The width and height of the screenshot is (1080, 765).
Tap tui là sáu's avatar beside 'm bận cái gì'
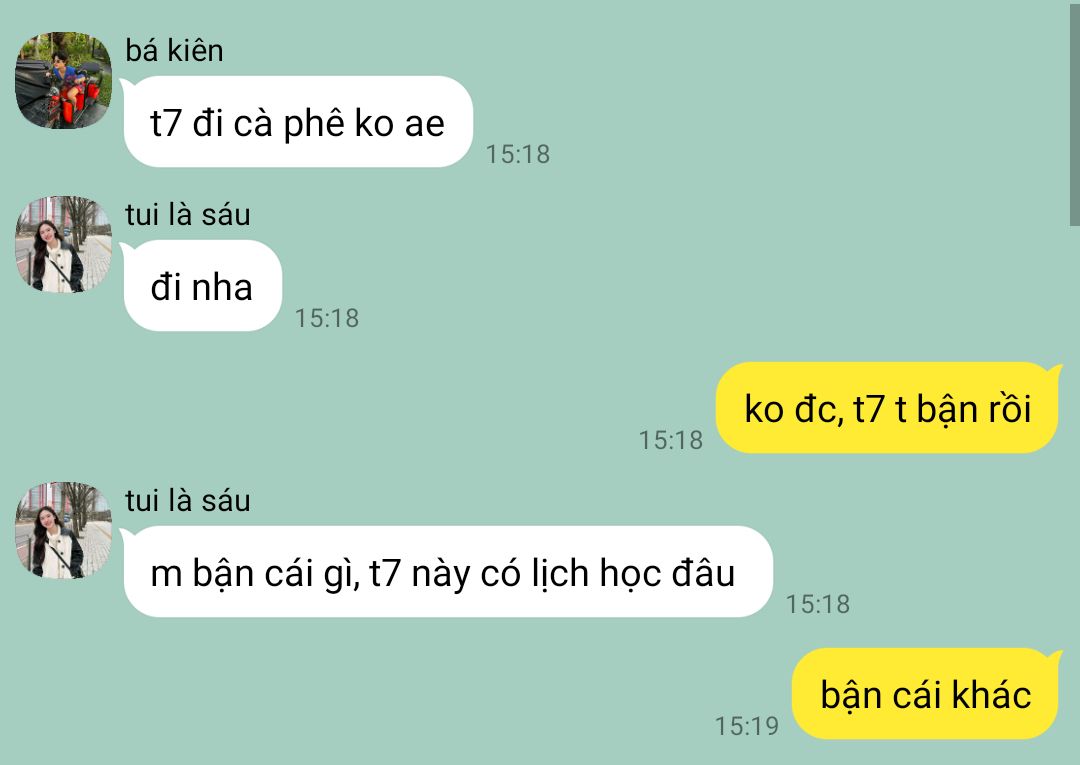63,530
